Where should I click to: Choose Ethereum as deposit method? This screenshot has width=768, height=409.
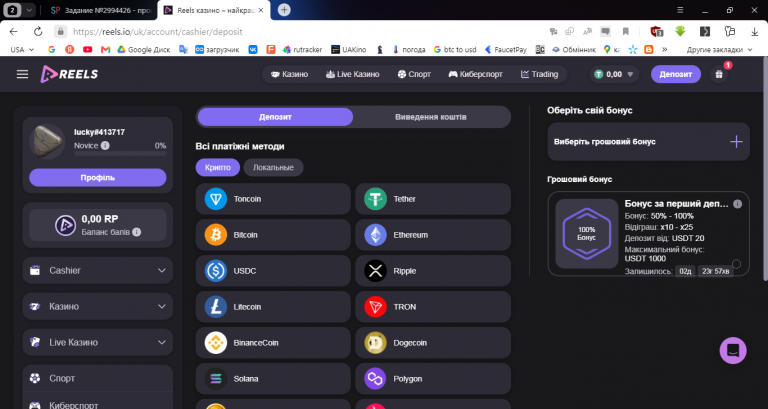433,235
